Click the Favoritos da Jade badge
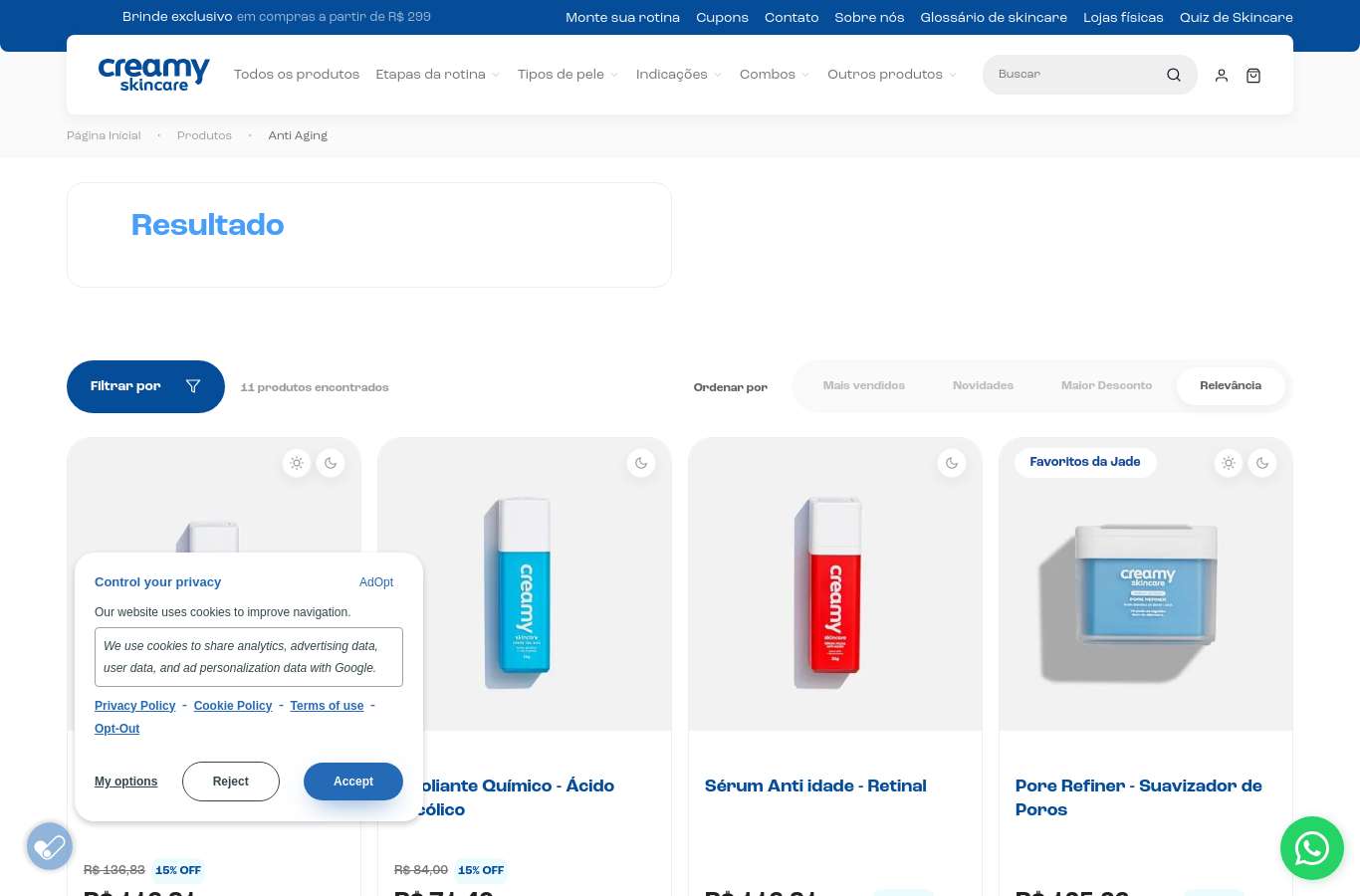This screenshot has width=1360, height=896. [1085, 462]
